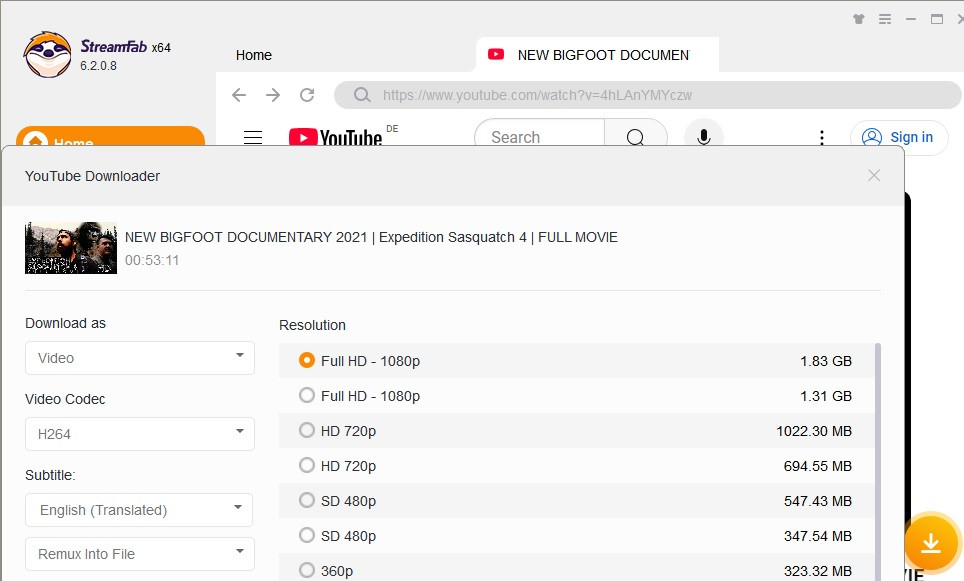This screenshot has width=964, height=581.
Task: Choose SD 480p 547.43 MB resolution
Action: [307, 500]
